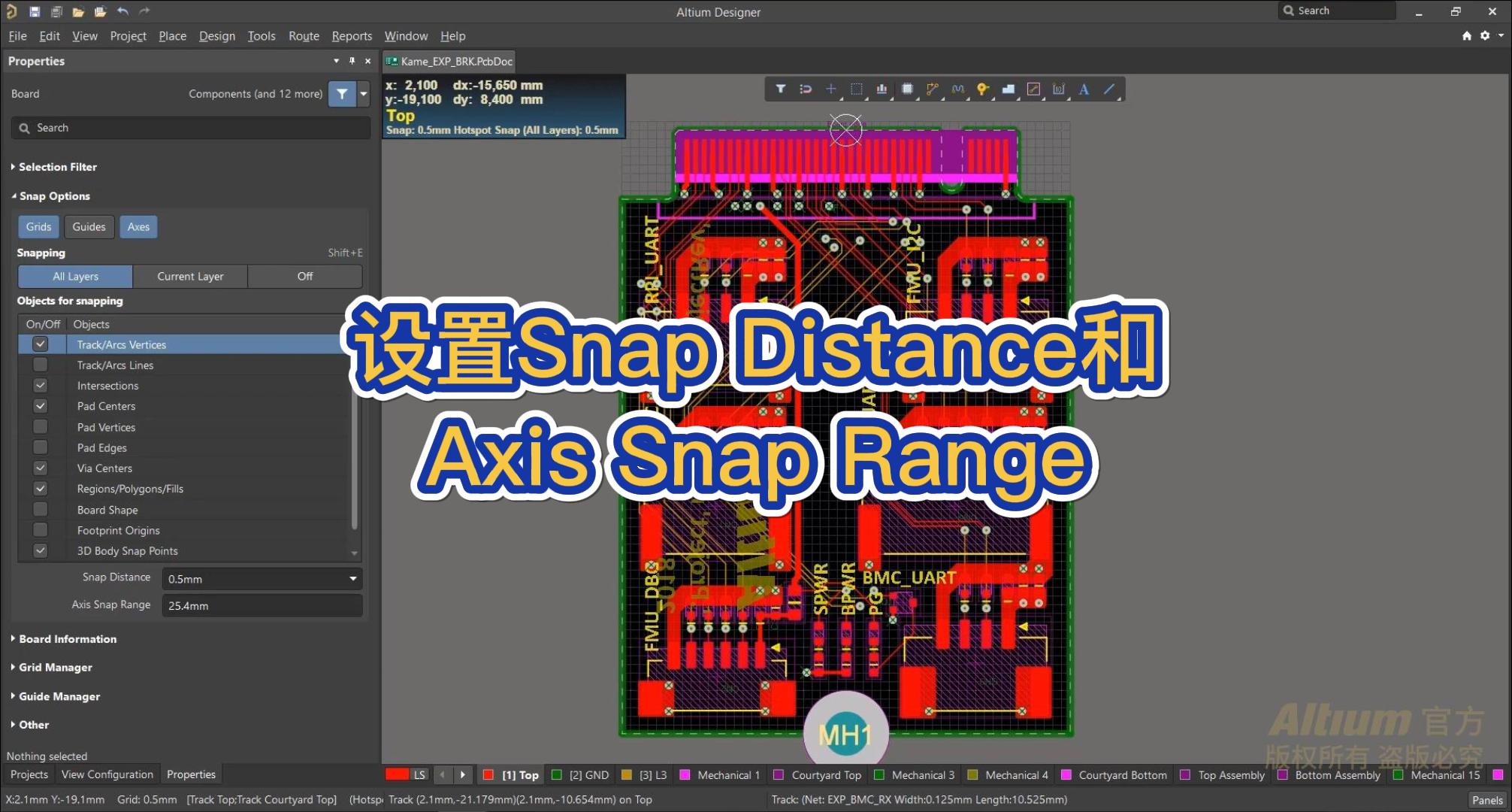Enable Pad Vertices snapping checkbox

pyautogui.click(x=40, y=427)
